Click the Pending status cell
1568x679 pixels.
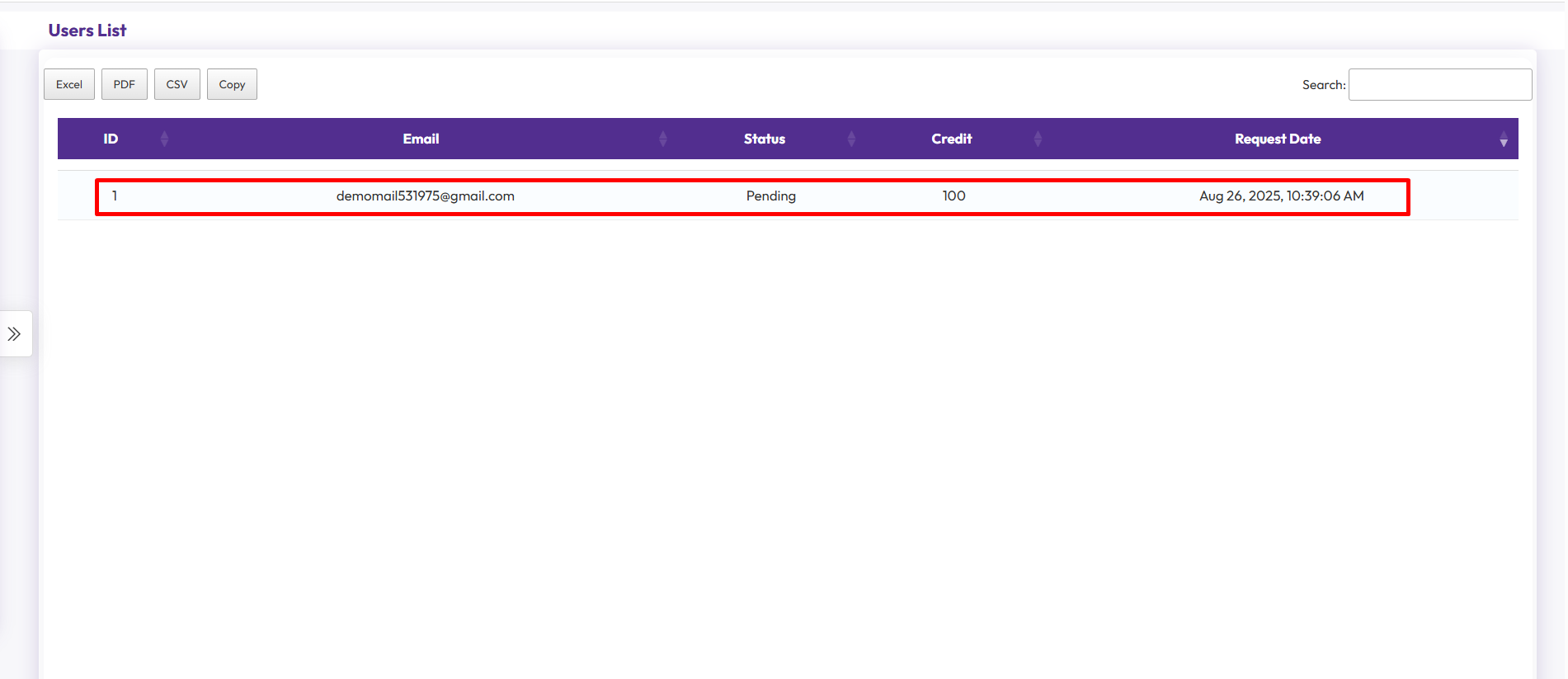pos(770,196)
